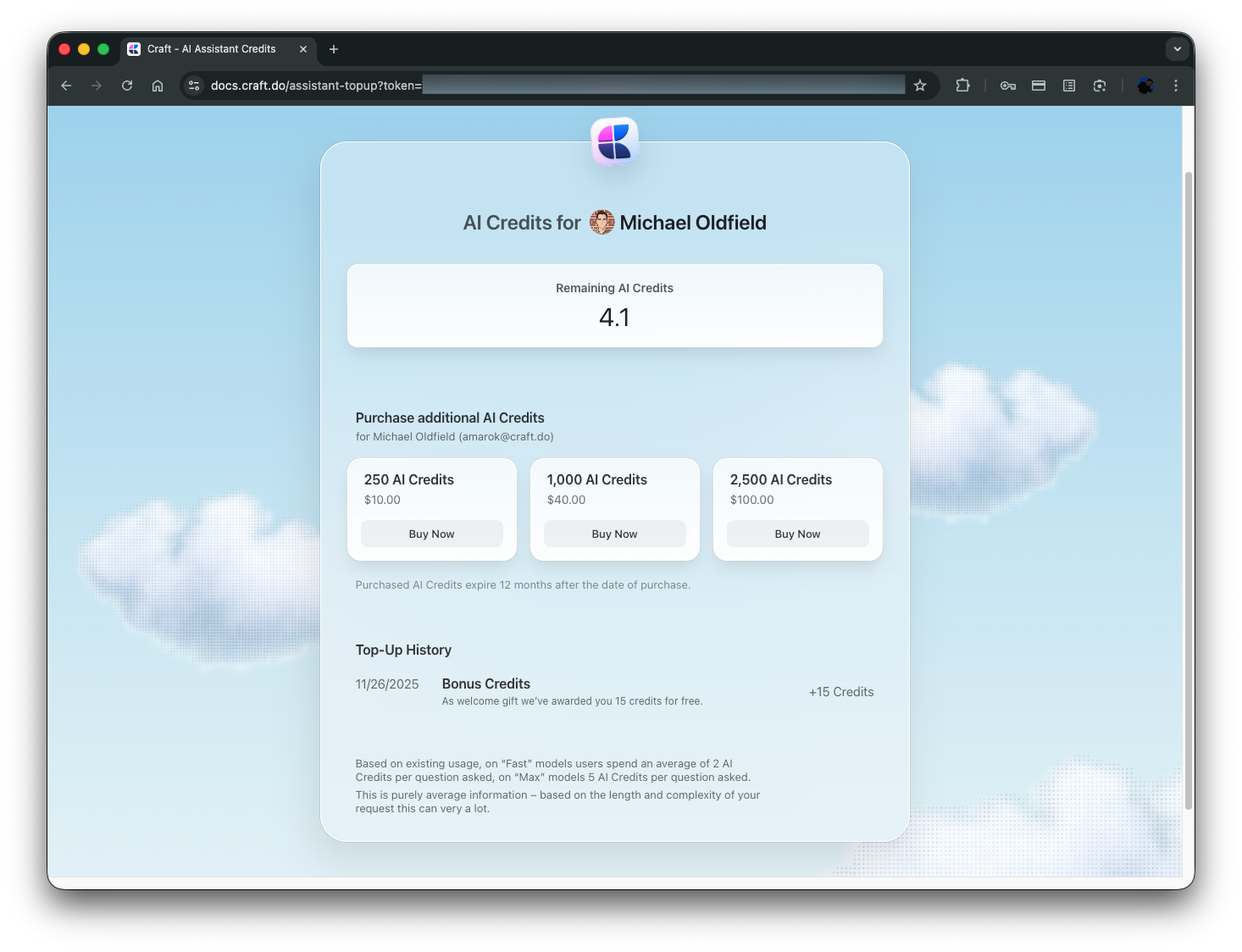Open the browser home icon
This screenshot has width=1242, height=952.
tap(158, 86)
